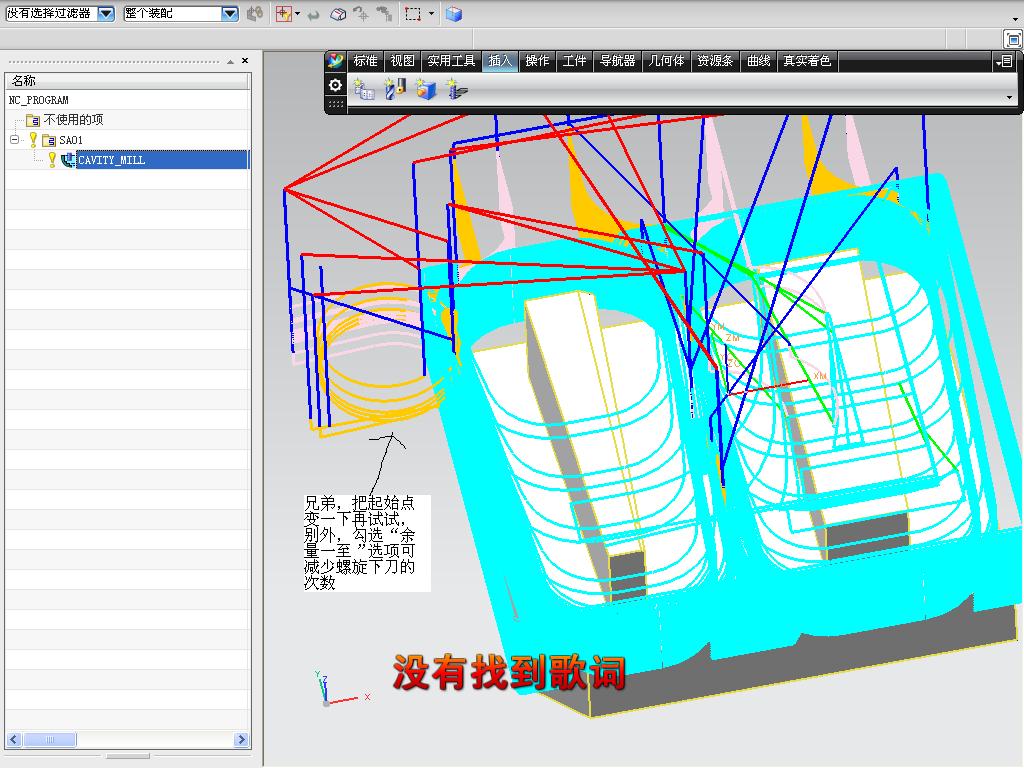
Task: Click the gear settings icon on floating toolbar
Action: tap(336, 85)
